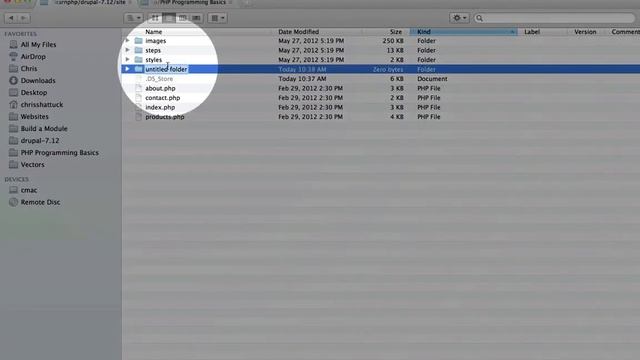
Task: Open chrisshattuck home folder in sidebar
Action: coord(42,104)
